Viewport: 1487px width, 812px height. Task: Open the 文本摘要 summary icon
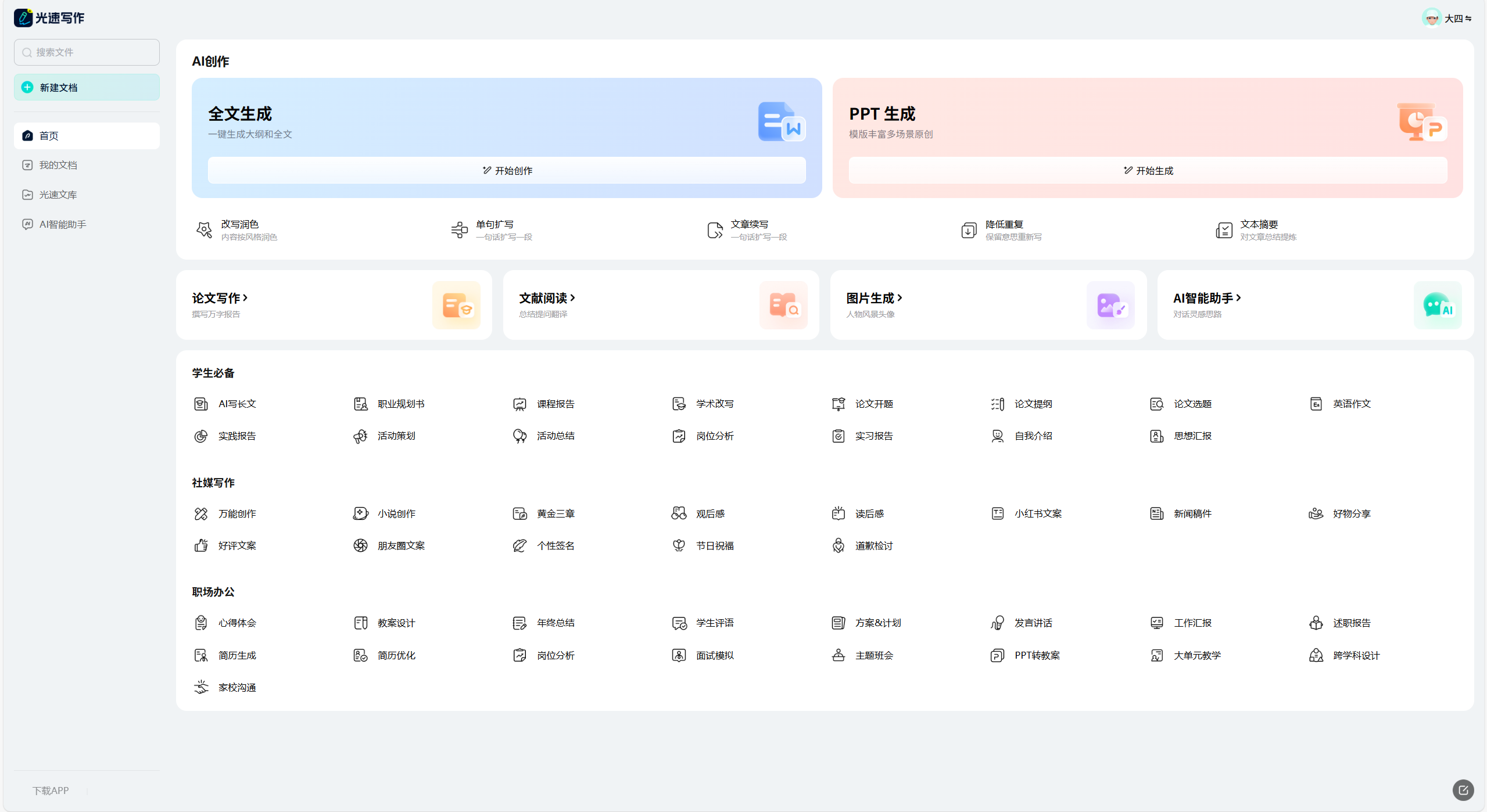coord(1224,230)
